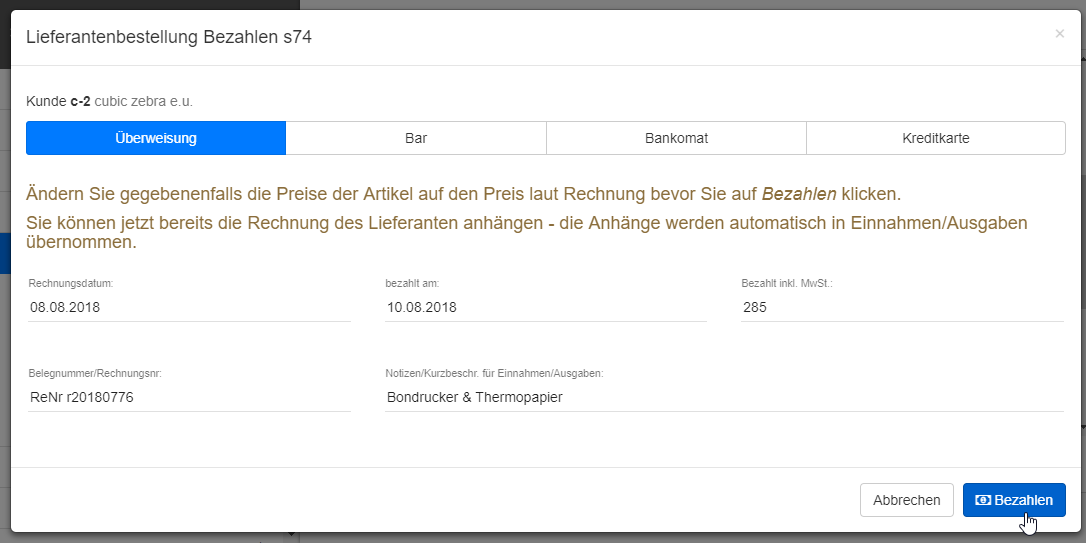
Task: Click the dialog title 'Lieferantenbestellung Bezahlen s74'
Action: coord(169,37)
